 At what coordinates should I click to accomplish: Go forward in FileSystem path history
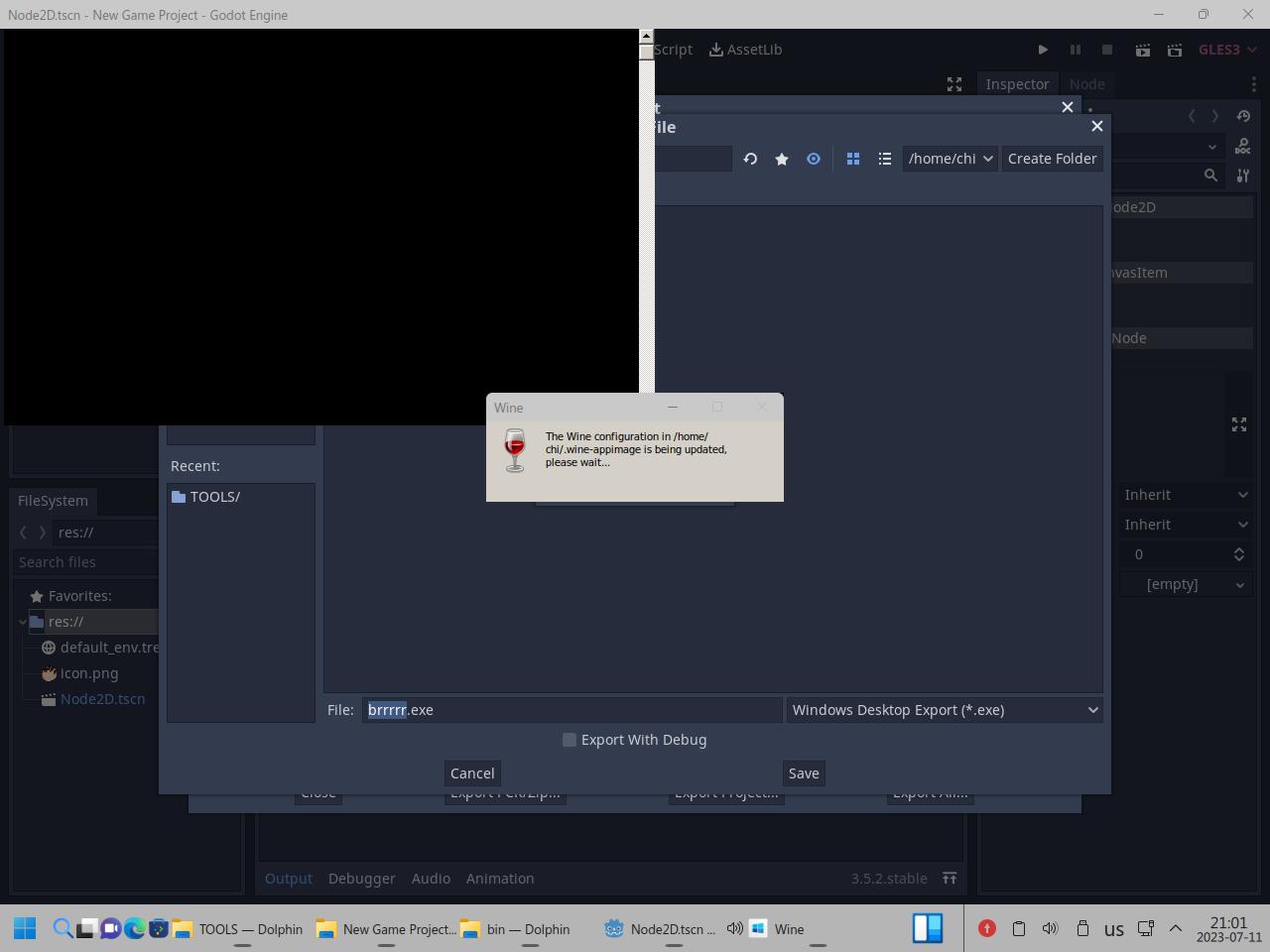pos(42,533)
